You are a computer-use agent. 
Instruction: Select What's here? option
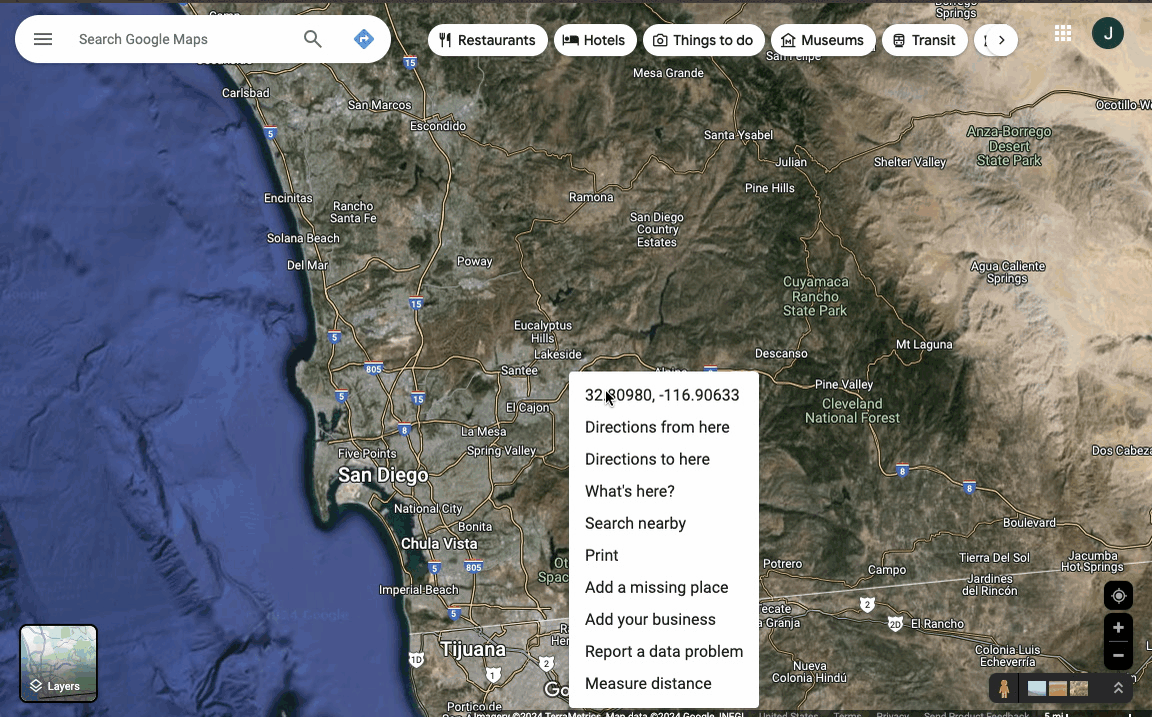click(663, 491)
